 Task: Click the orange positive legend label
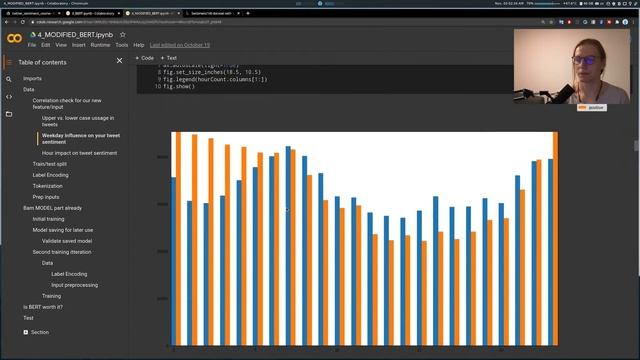pyautogui.click(x=592, y=107)
